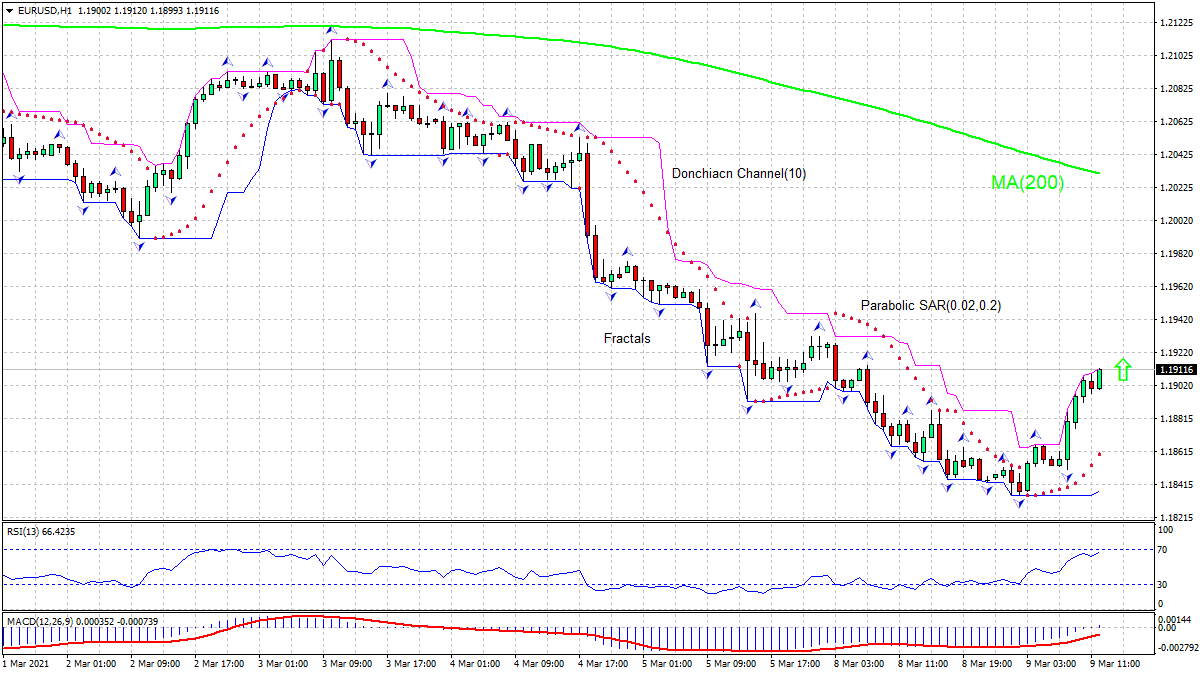Click the Donchiacn Channel(10) label
The width and height of the screenshot is (1200, 675).
pos(738,172)
